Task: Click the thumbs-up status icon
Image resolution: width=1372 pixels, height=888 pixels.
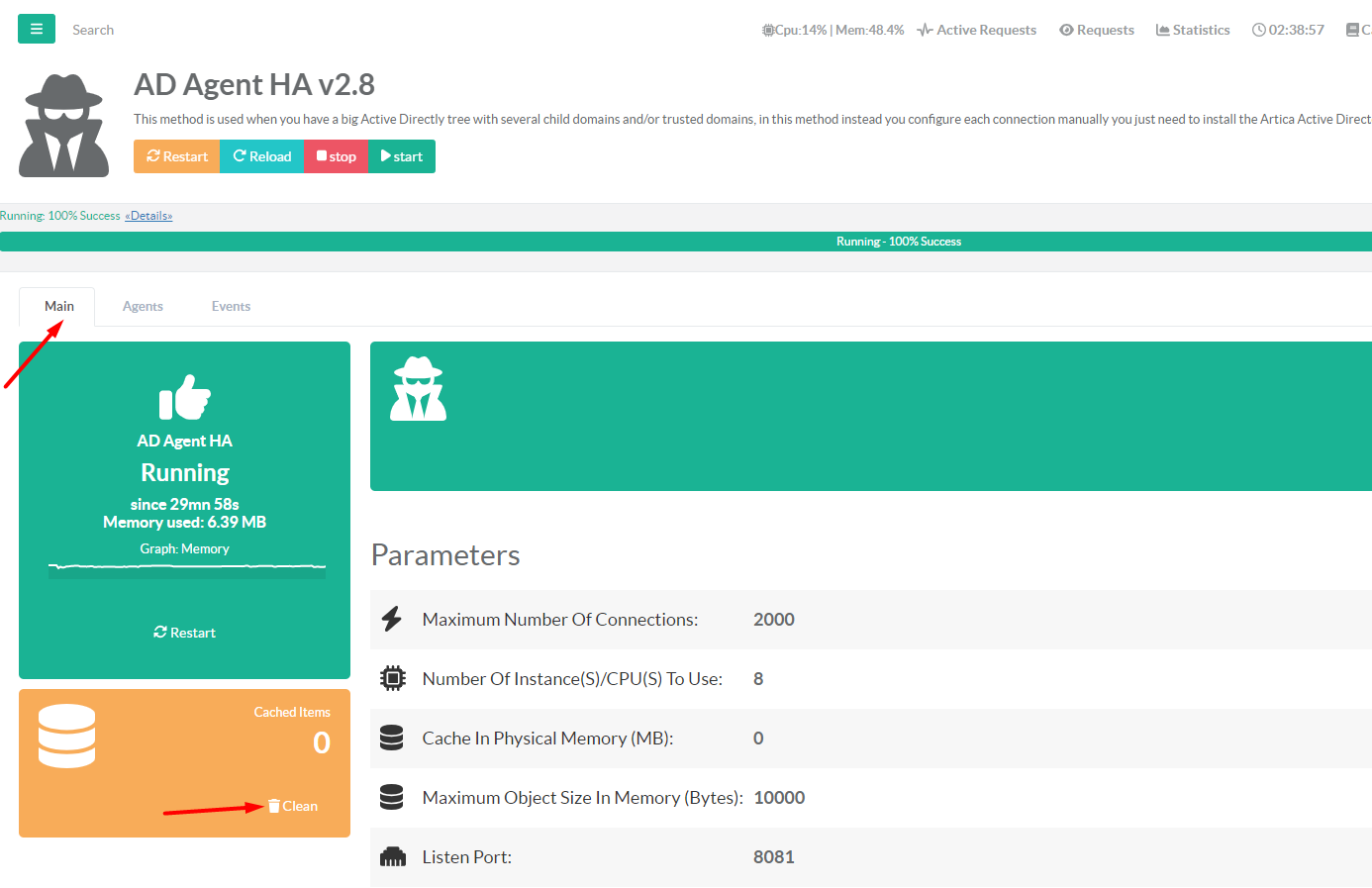Action: pyautogui.click(x=185, y=397)
